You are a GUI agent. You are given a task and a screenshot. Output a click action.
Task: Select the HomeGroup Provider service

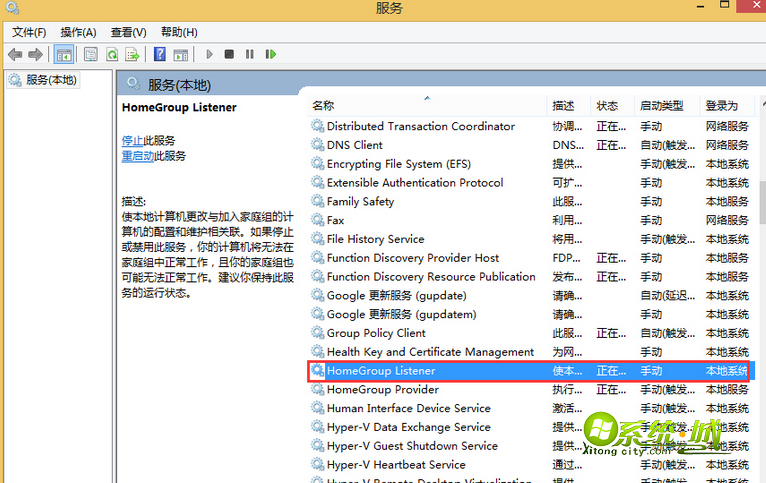pyautogui.click(x=531, y=389)
